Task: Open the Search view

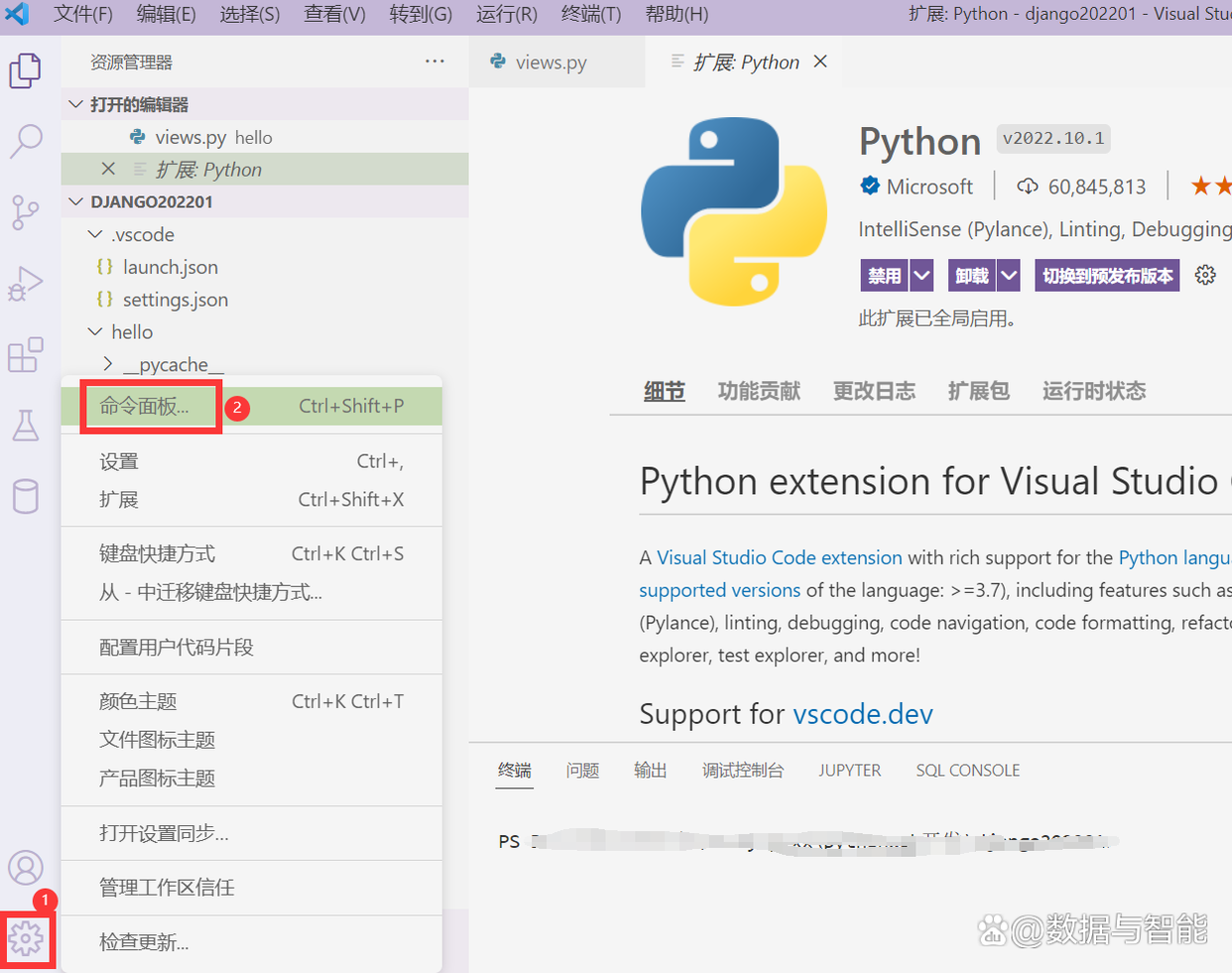Action: 25,142
